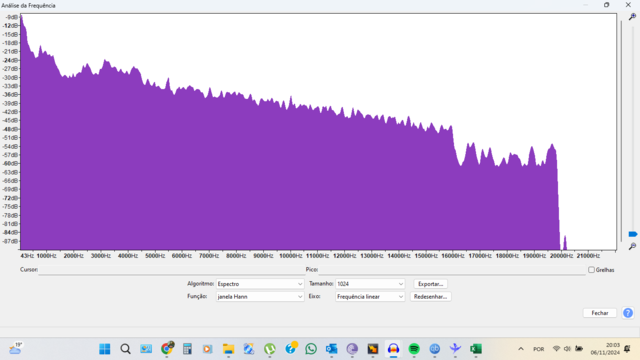
Task: Open the Algoritmo dropdown showing Espectro
Action: coord(260,284)
